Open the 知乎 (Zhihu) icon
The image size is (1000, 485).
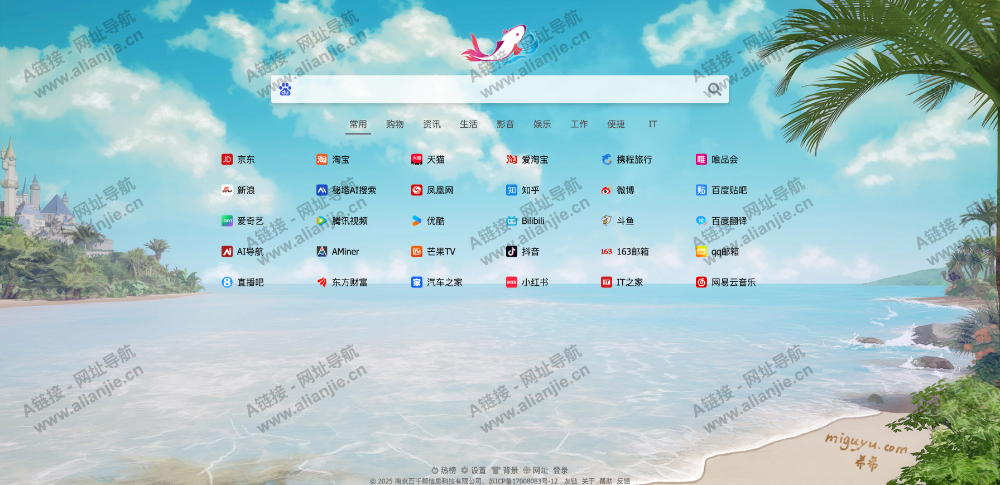coord(512,190)
